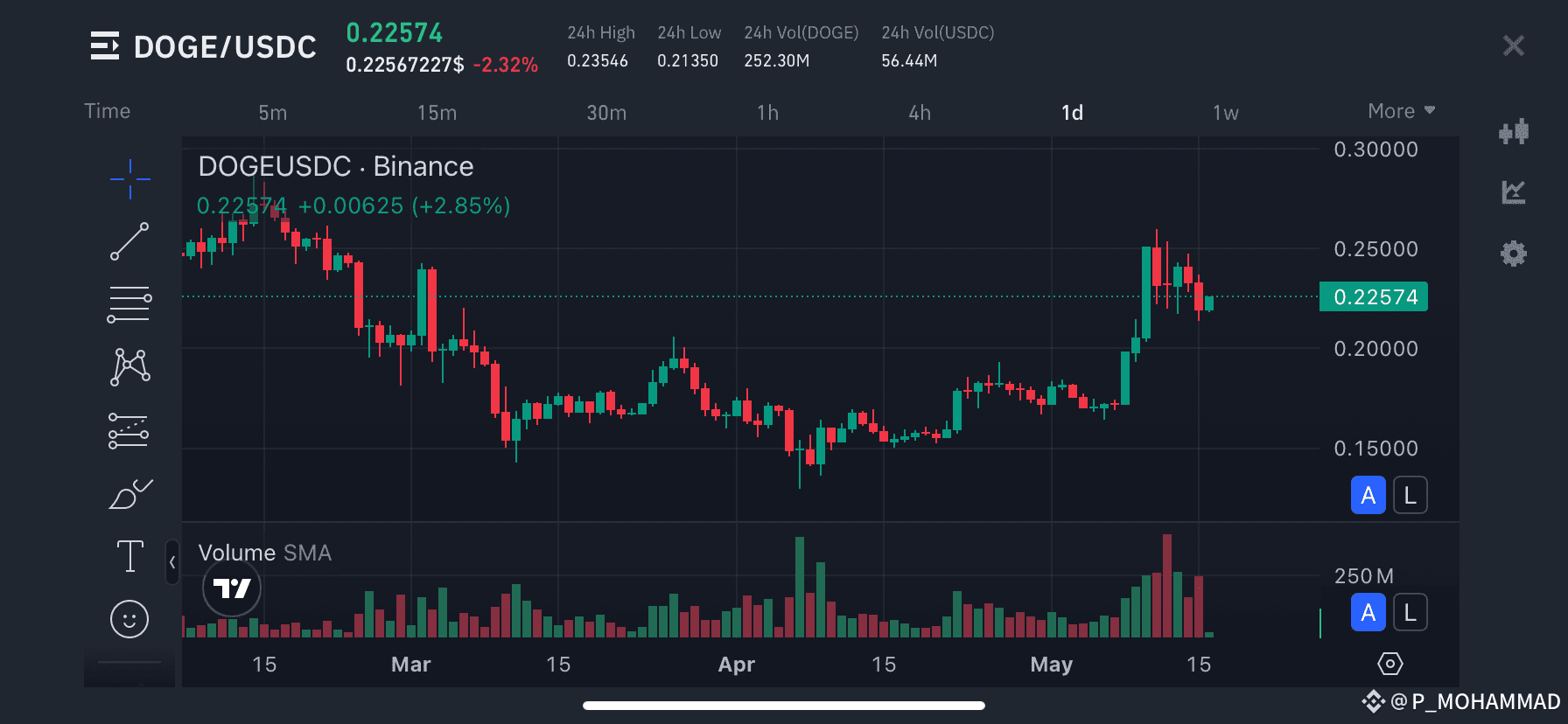Select the text annotation tool
Image resolution: width=1568 pixels, height=724 pixels.
coord(130,556)
